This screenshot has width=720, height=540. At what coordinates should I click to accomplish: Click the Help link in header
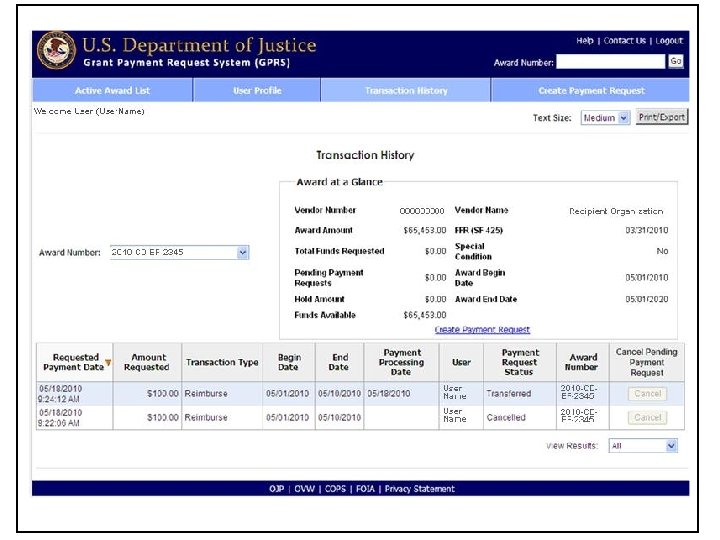585,40
